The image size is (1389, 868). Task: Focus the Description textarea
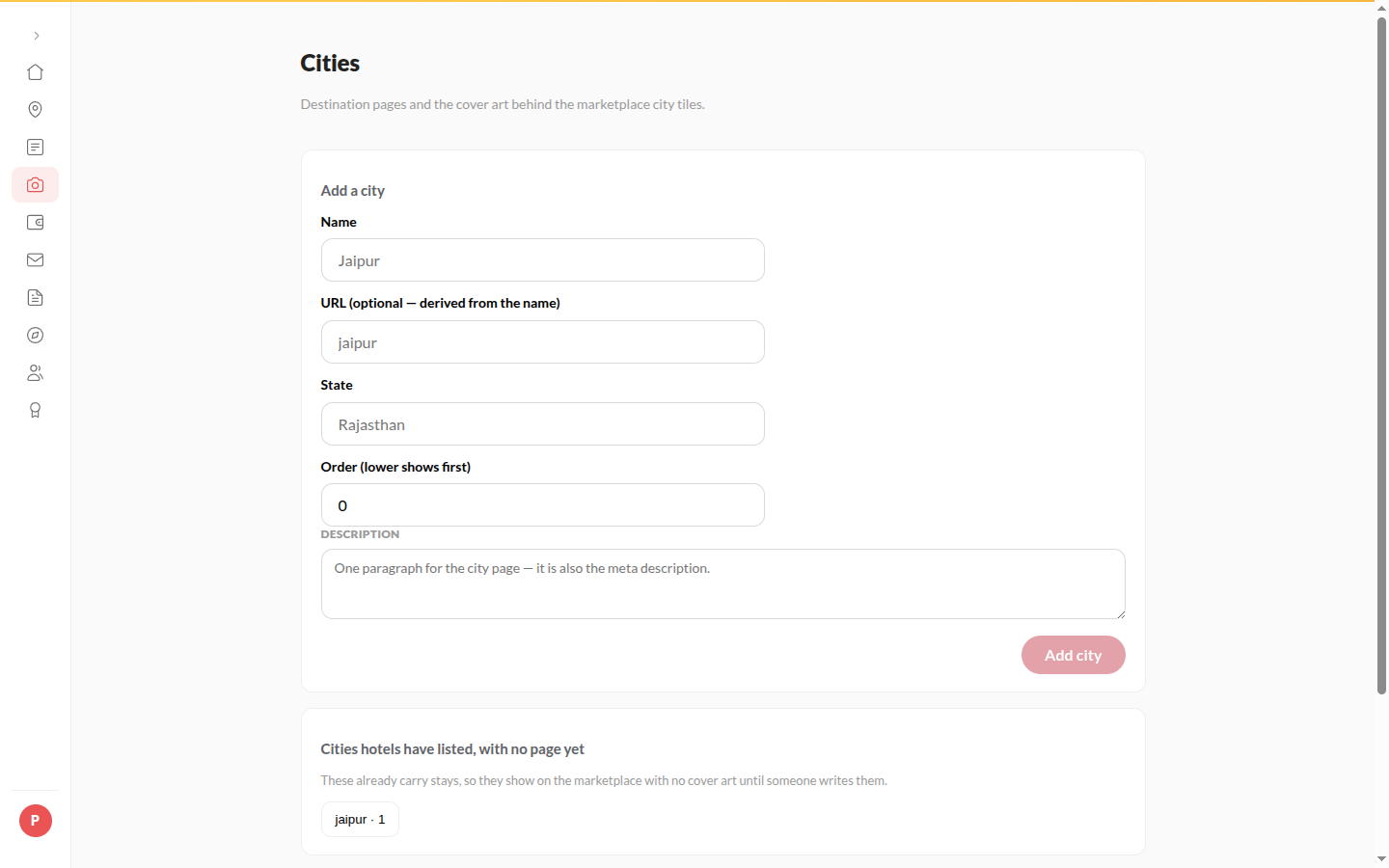pyautogui.click(x=723, y=584)
